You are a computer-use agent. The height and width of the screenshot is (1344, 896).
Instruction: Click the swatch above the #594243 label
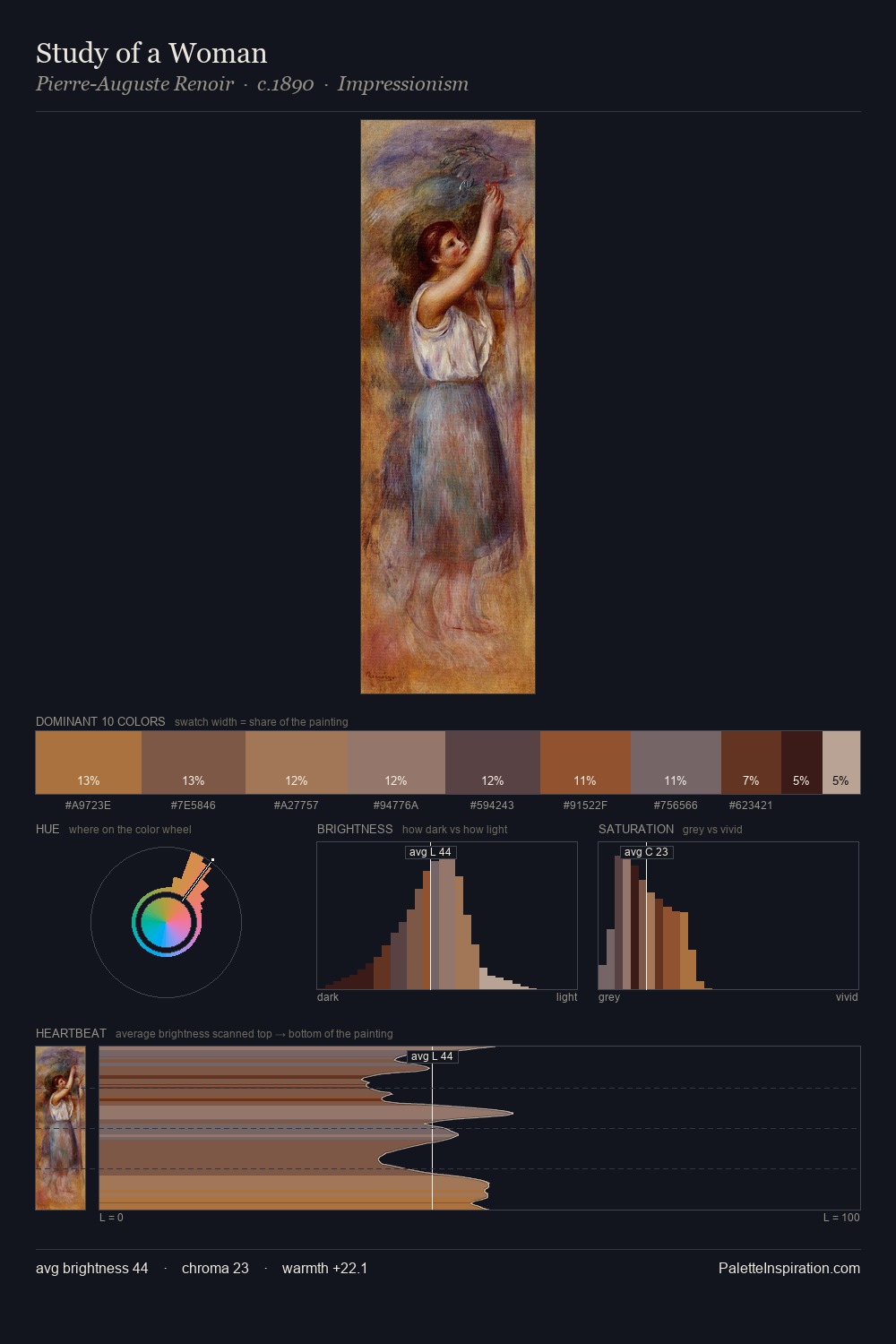click(x=493, y=762)
